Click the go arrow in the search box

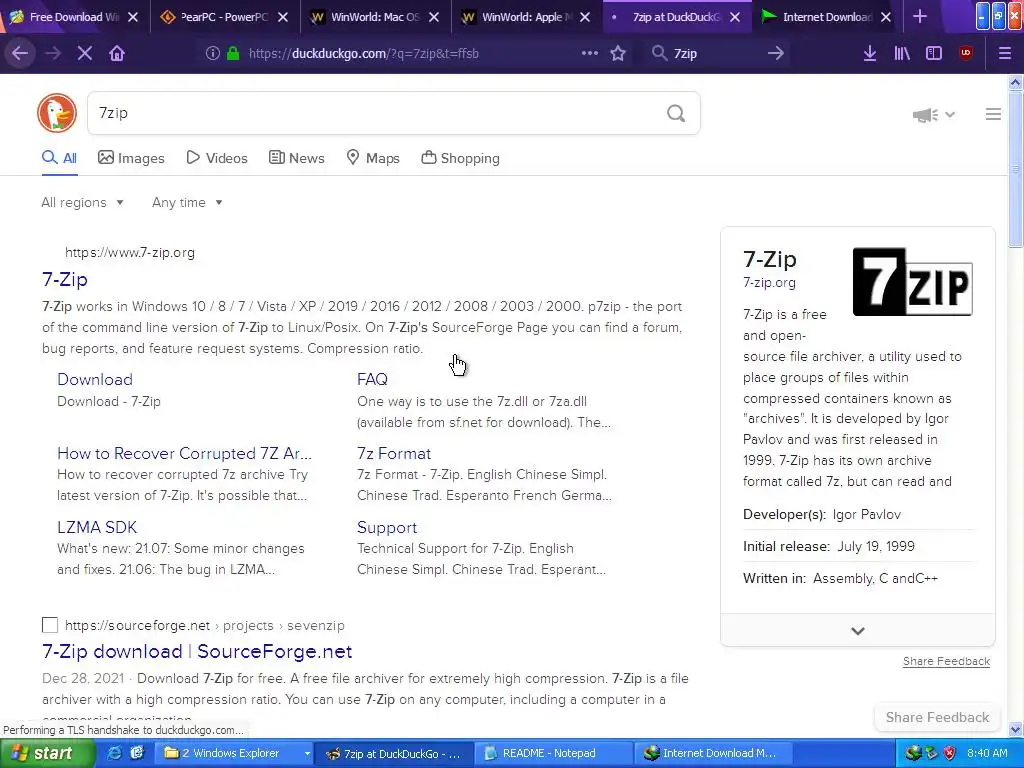click(x=775, y=54)
